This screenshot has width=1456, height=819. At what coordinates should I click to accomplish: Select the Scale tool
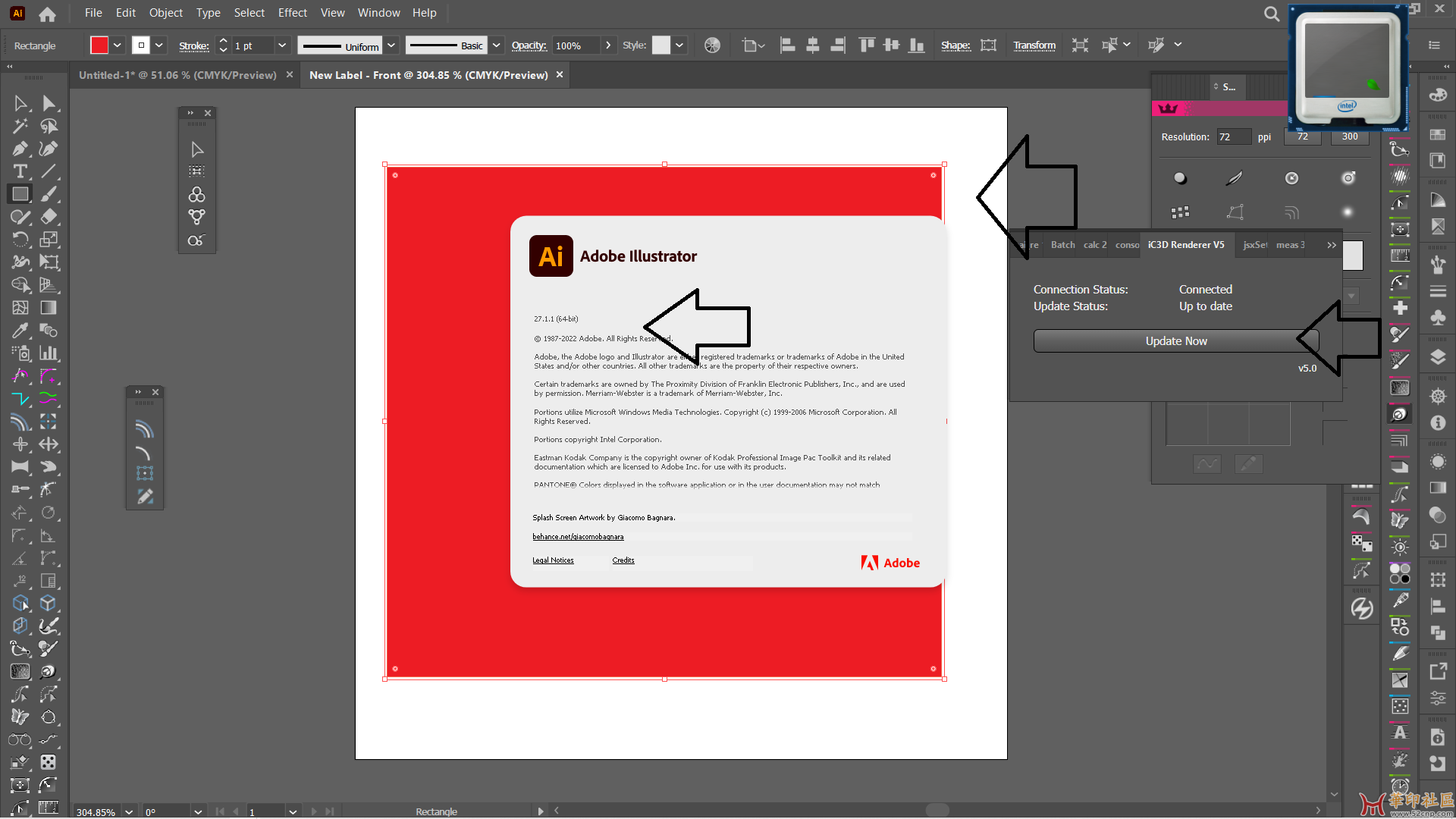coord(49,240)
